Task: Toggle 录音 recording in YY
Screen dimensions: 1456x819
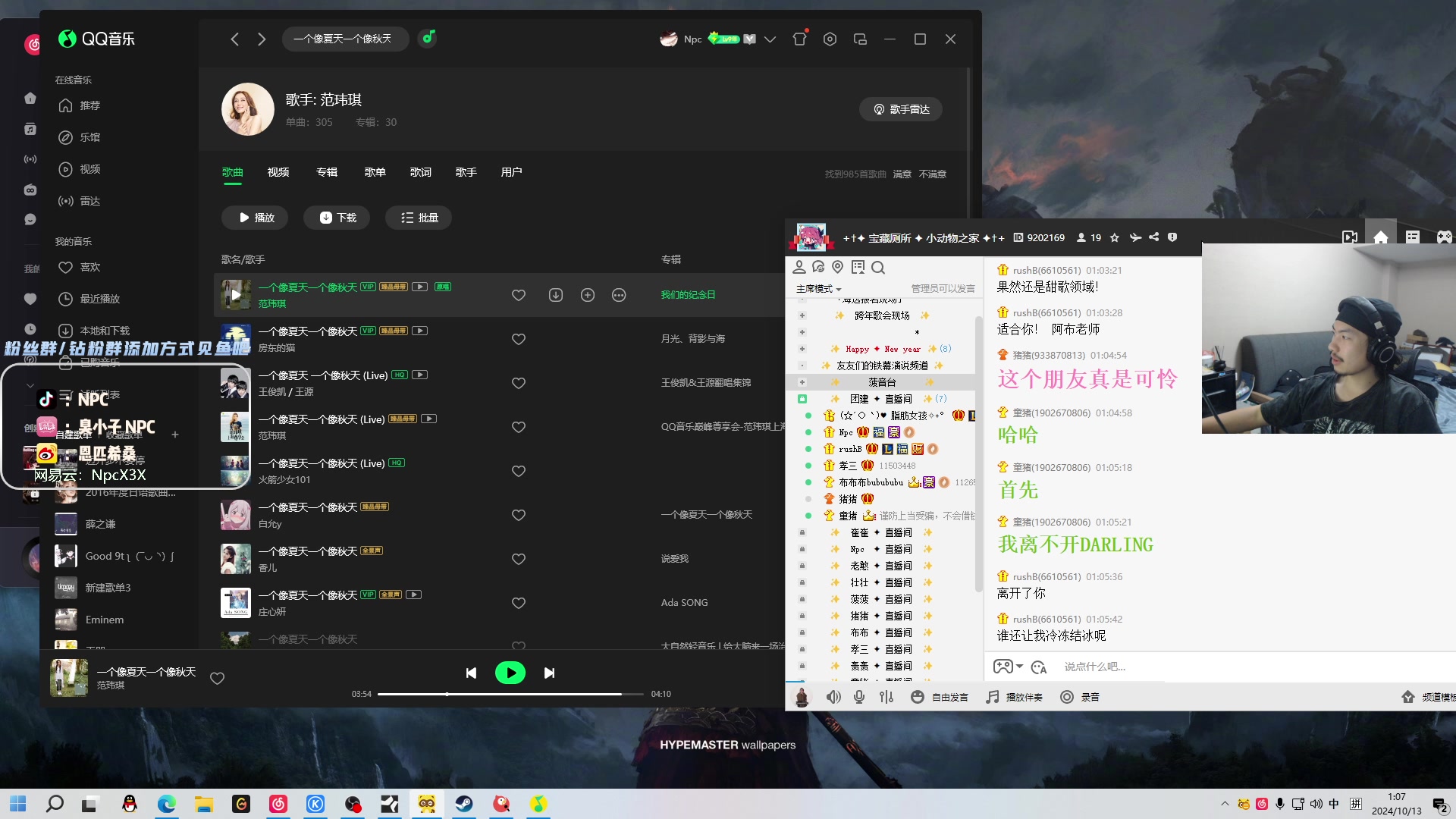Action: 1080,697
